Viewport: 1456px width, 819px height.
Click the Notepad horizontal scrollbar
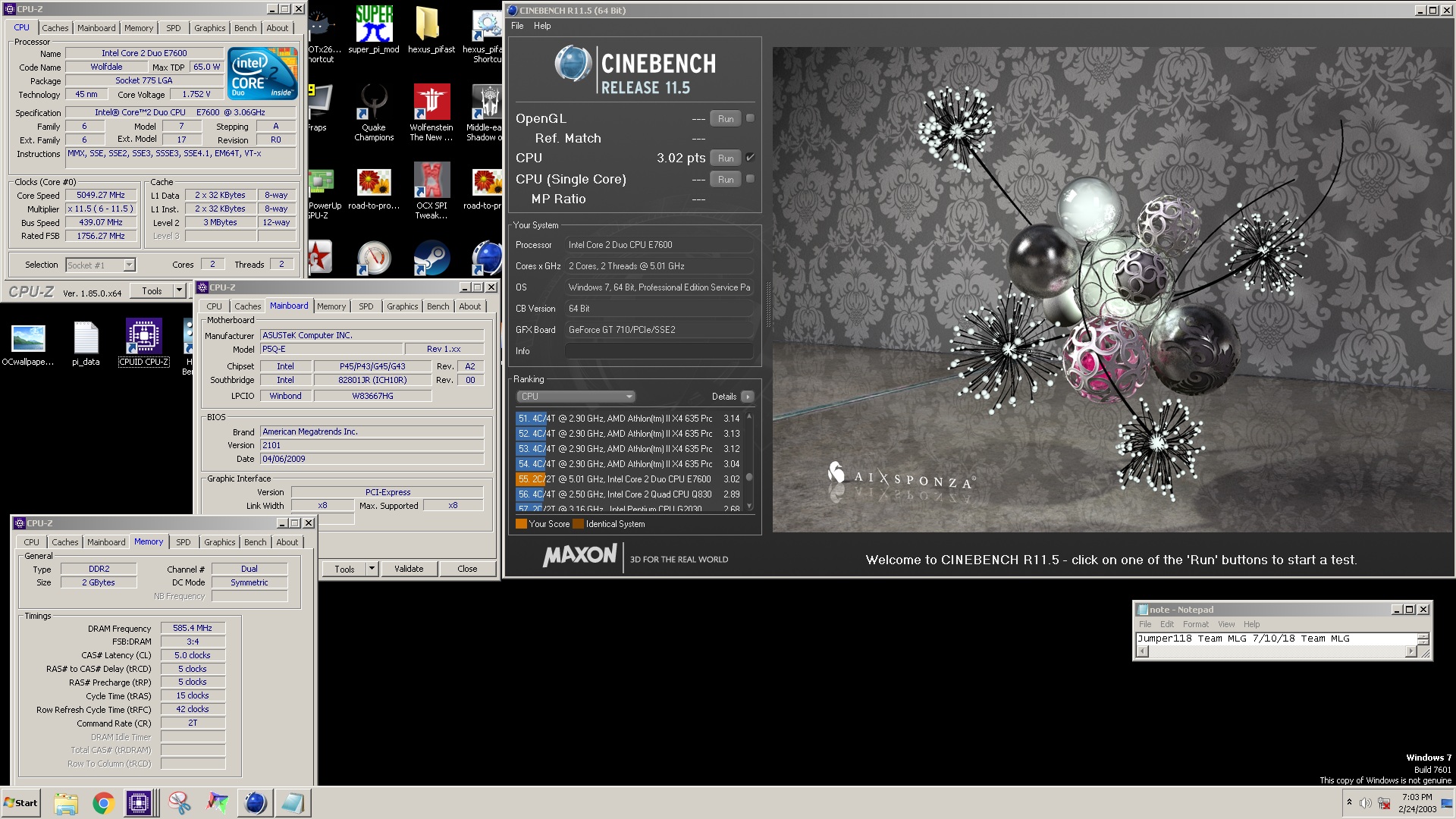1278,651
